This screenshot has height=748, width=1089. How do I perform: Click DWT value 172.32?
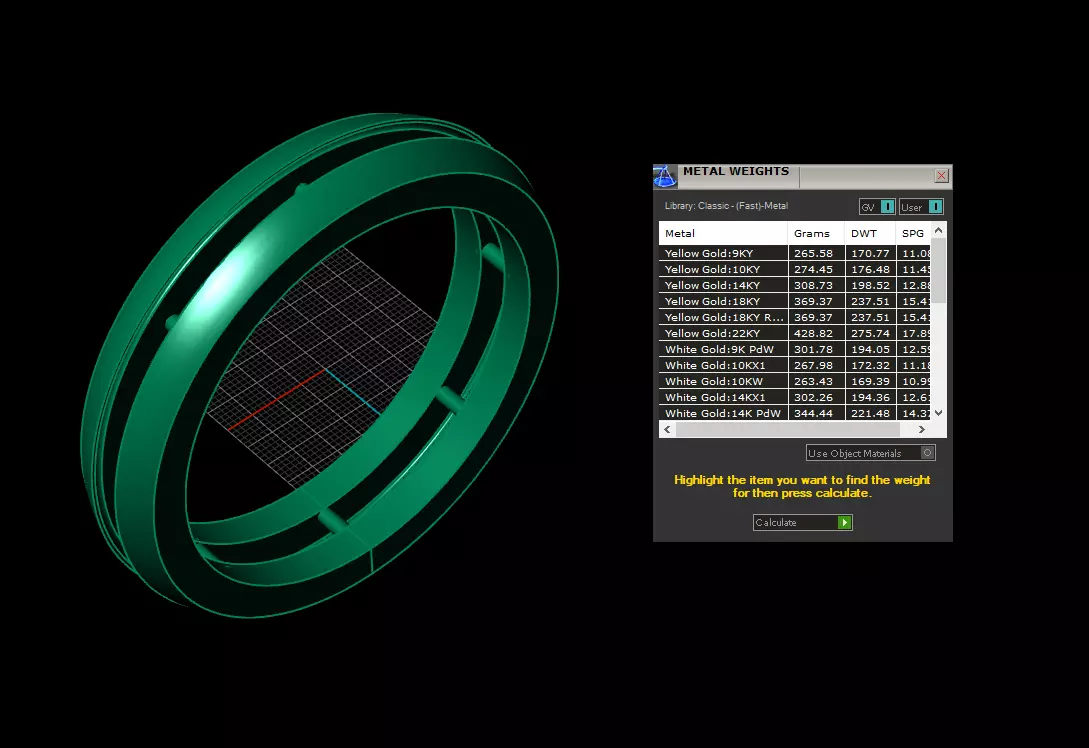pyautogui.click(x=870, y=365)
